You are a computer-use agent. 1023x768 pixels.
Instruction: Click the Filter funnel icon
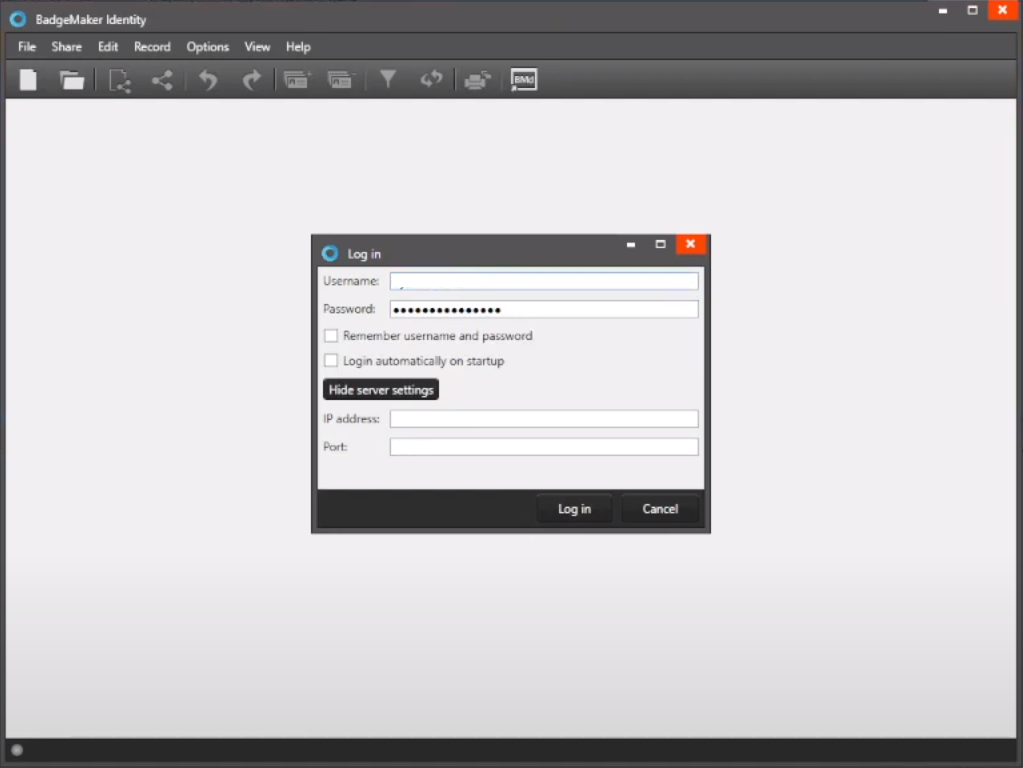point(388,80)
